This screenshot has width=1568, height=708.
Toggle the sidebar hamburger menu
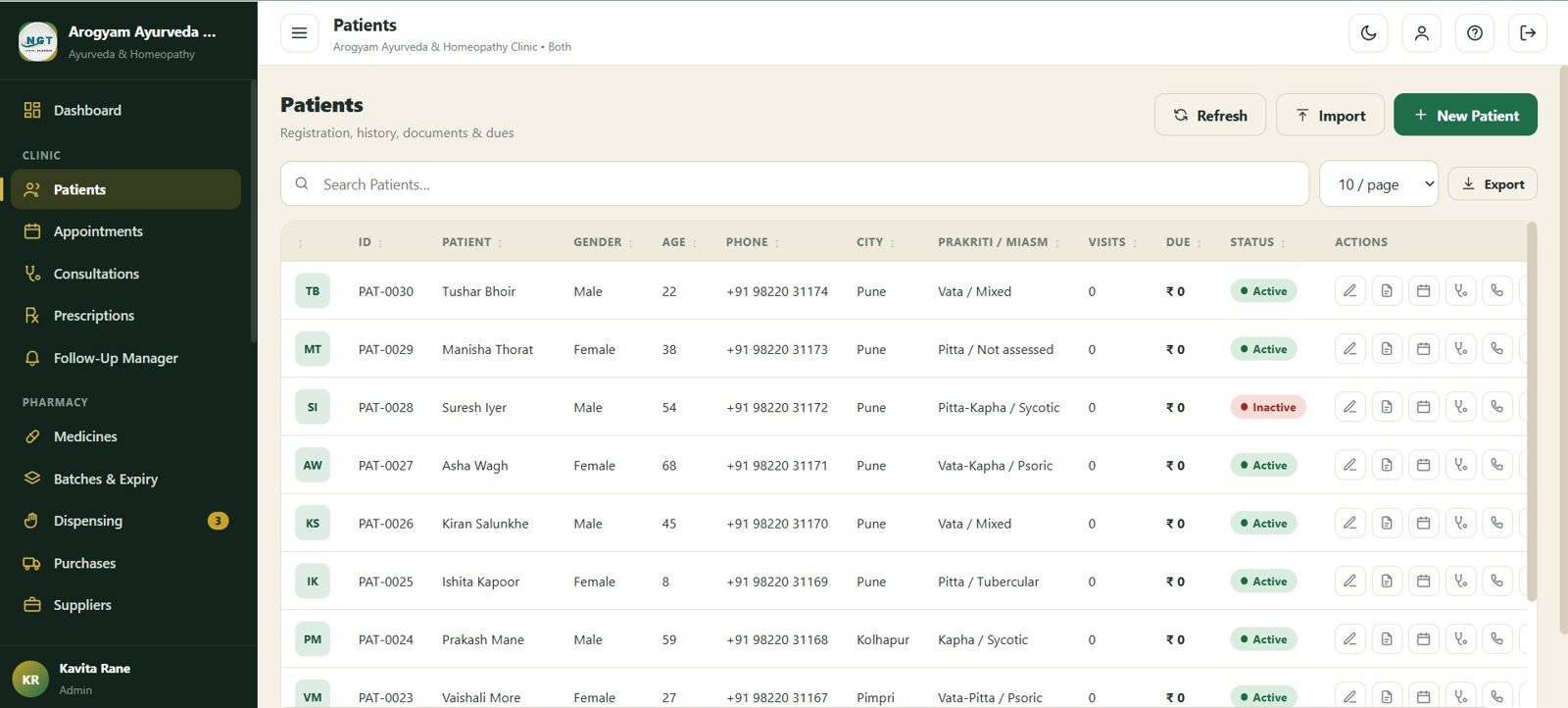[x=300, y=33]
